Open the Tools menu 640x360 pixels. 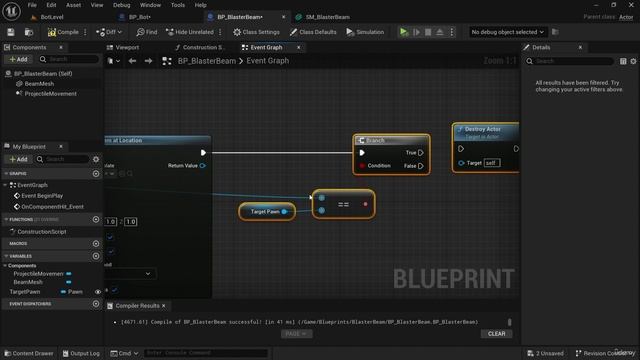tap(178, 5)
